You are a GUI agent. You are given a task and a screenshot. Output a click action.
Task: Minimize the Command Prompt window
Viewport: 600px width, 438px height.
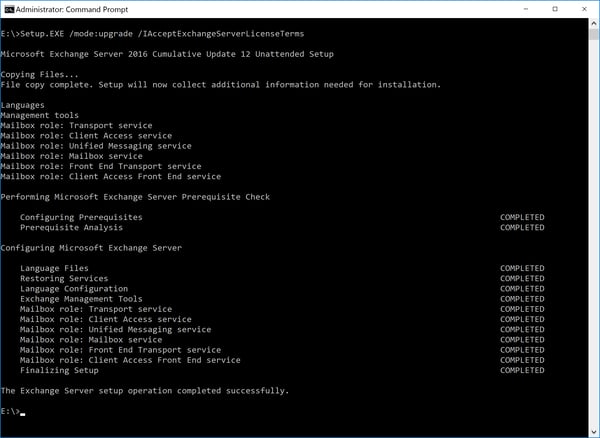[x=526, y=9]
